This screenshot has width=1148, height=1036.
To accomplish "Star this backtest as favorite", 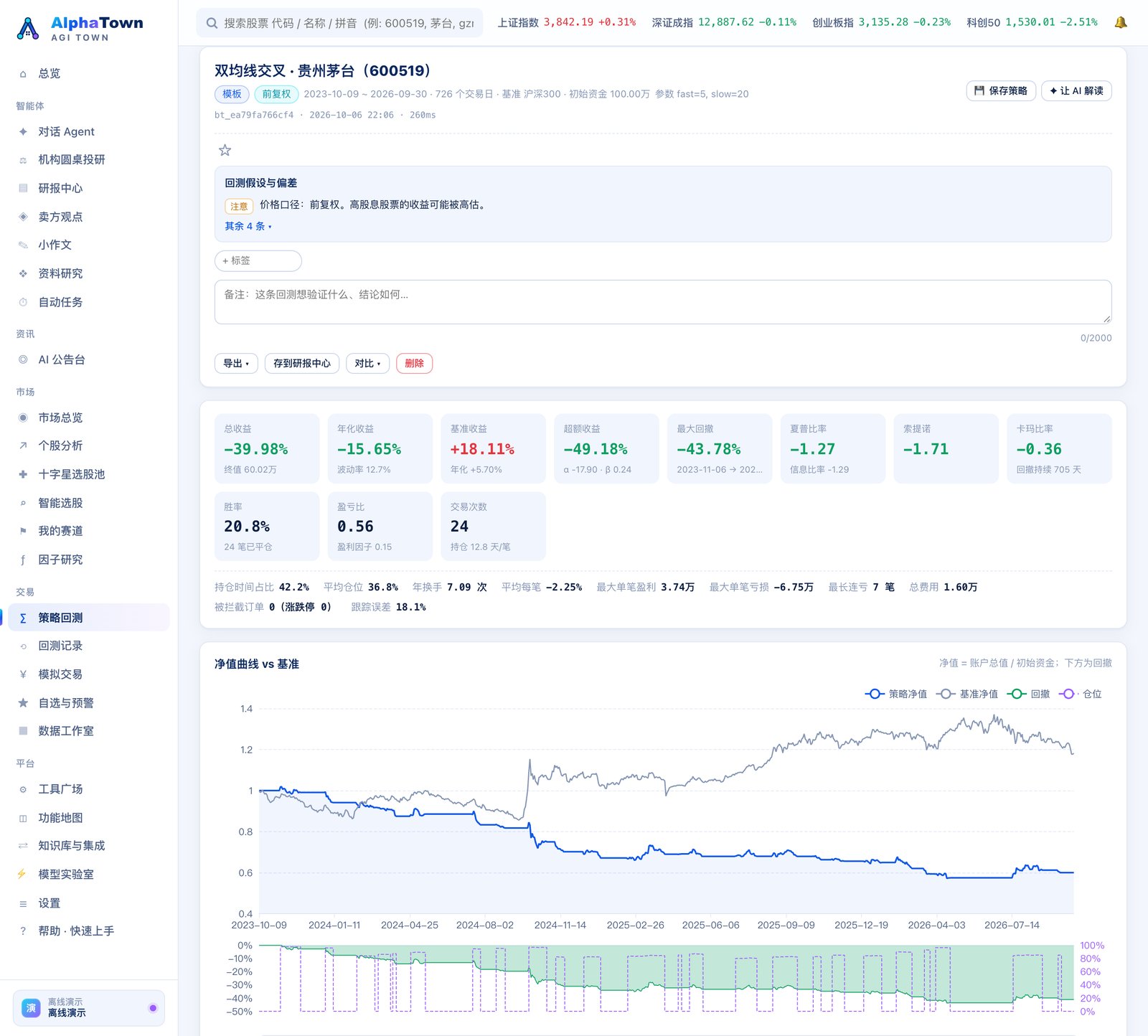I will coord(225,150).
